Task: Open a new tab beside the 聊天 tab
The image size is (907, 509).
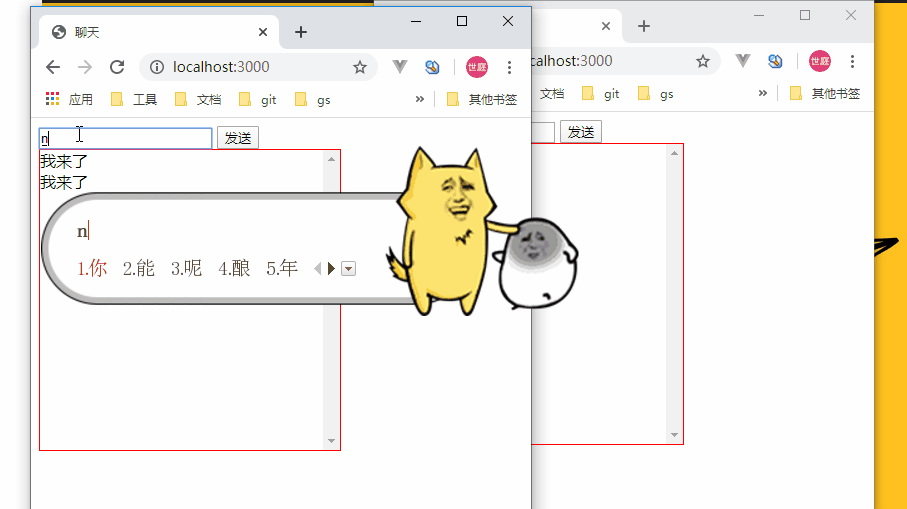Action: coord(301,32)
